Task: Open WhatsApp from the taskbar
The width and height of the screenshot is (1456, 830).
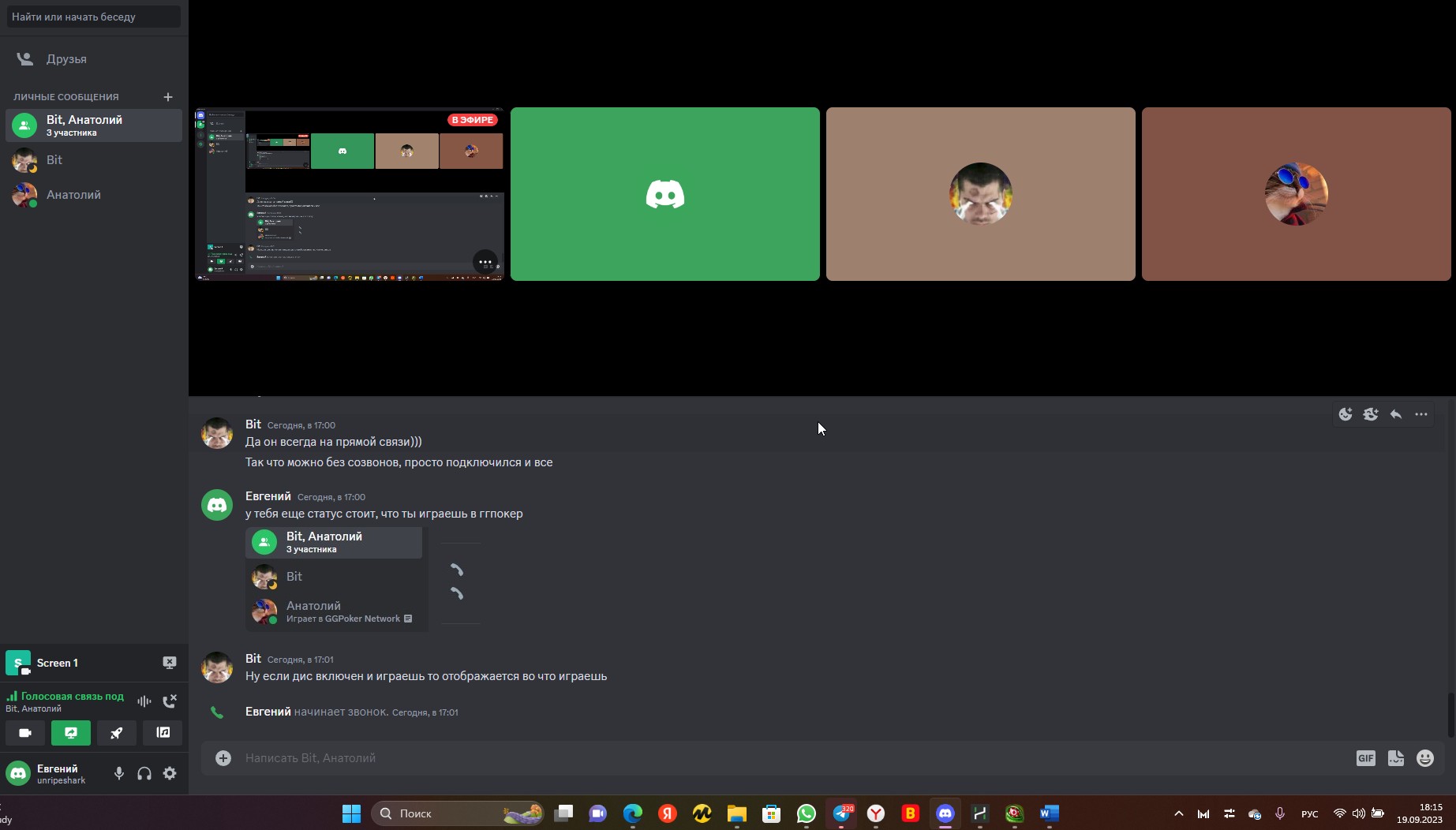Action: point(807,813)
